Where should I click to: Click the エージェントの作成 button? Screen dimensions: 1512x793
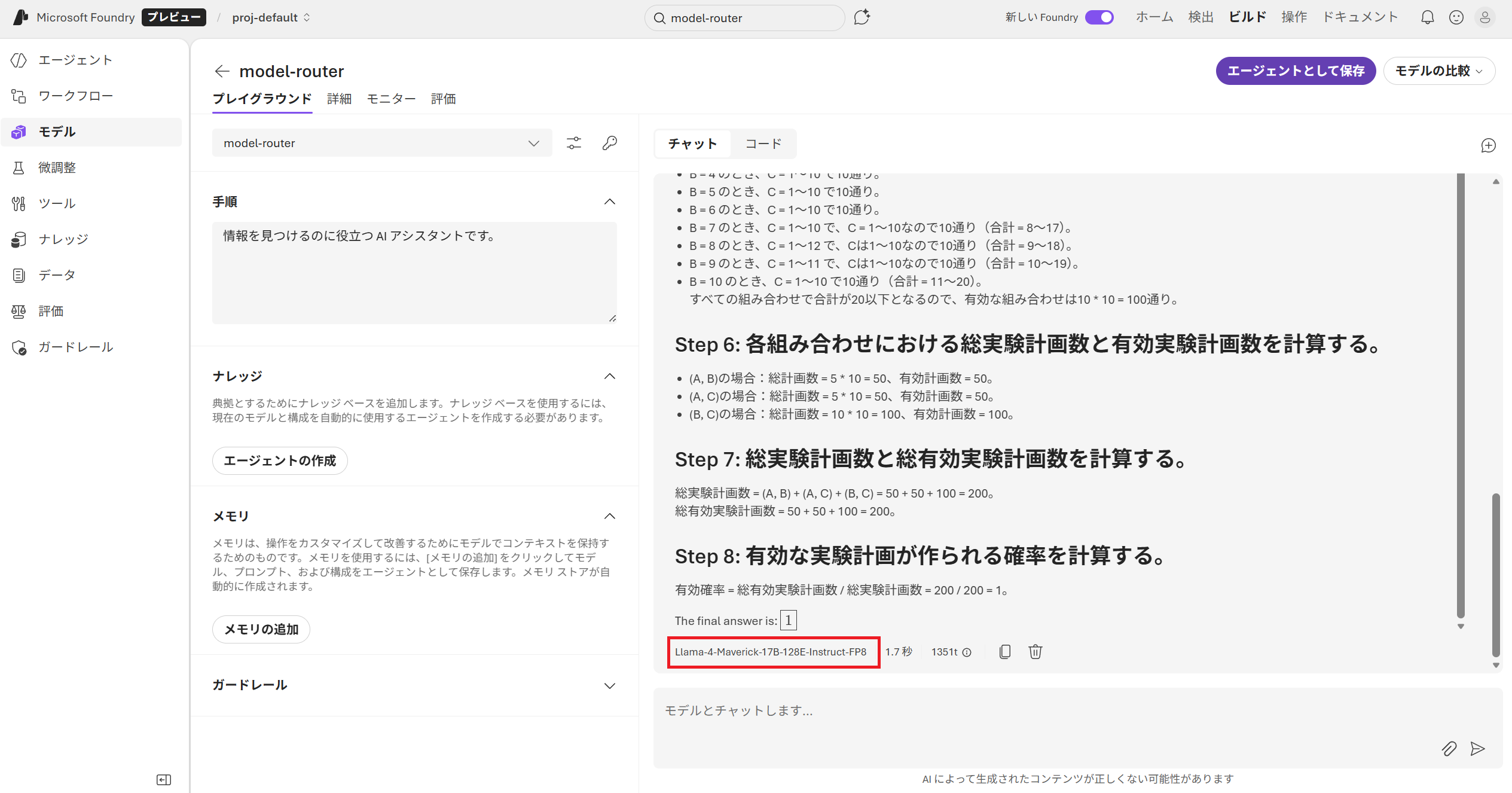point(280,460)
